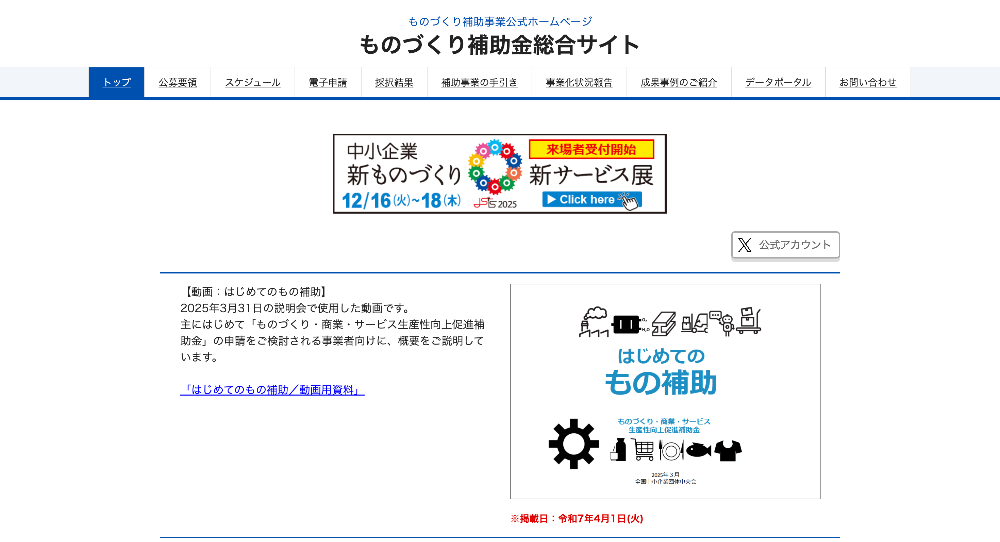Click the ものづくり補助金総合サイト site title

(499, 45)
